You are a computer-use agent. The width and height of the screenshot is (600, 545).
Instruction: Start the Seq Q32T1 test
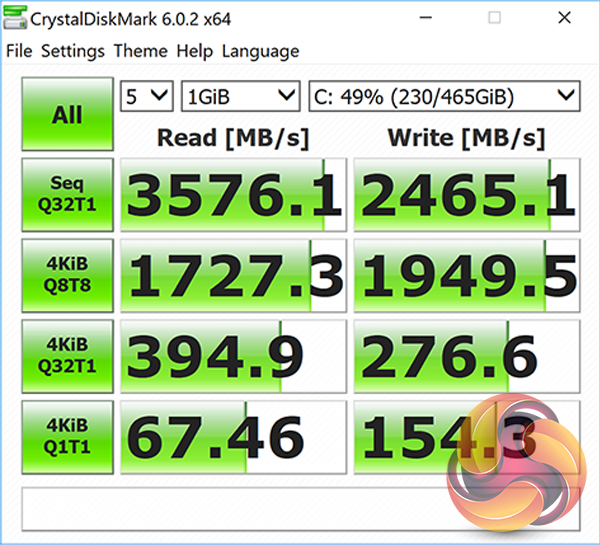67,194
